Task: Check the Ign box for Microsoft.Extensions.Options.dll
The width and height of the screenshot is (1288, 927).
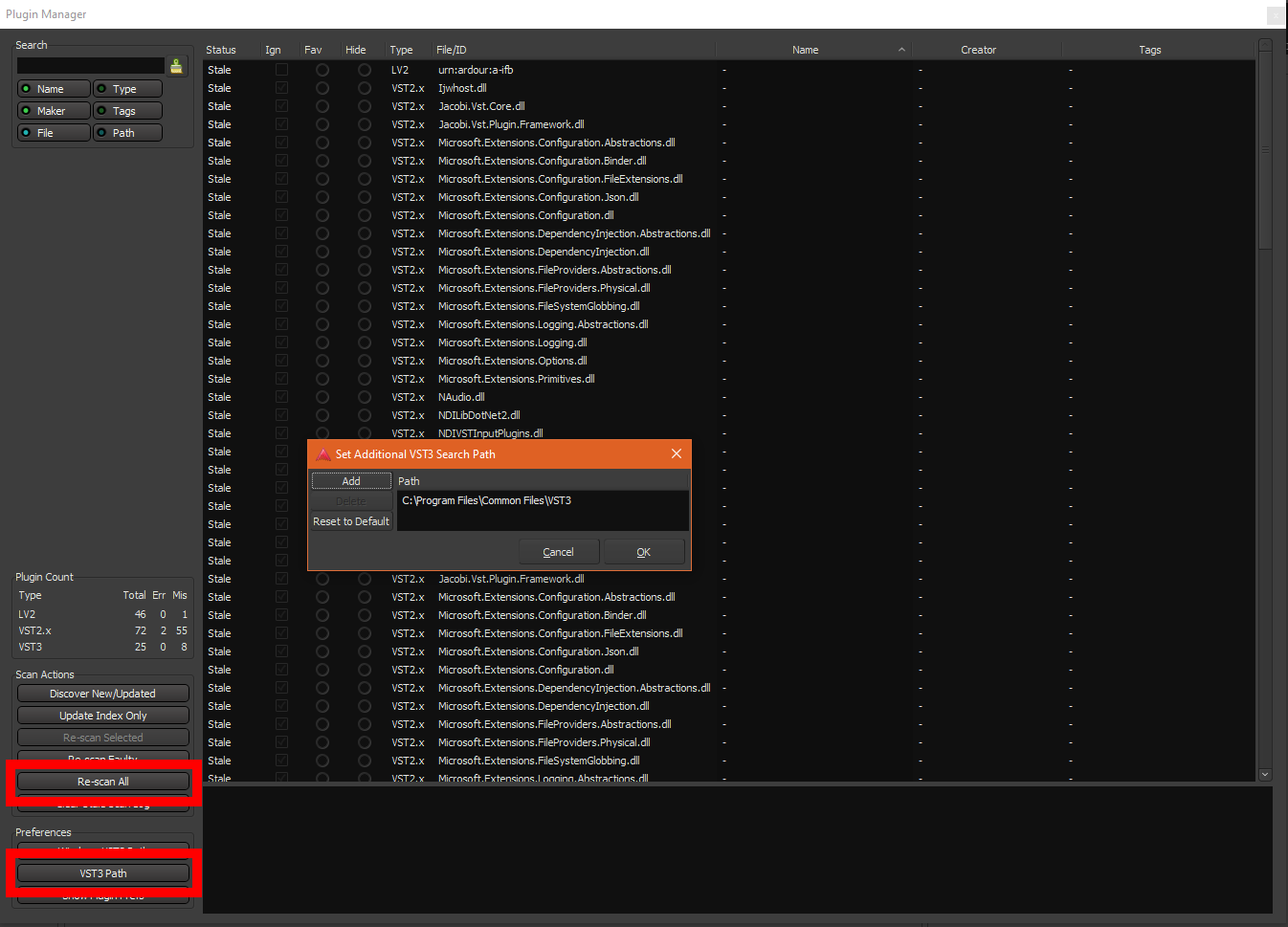Action: point(281,361)
